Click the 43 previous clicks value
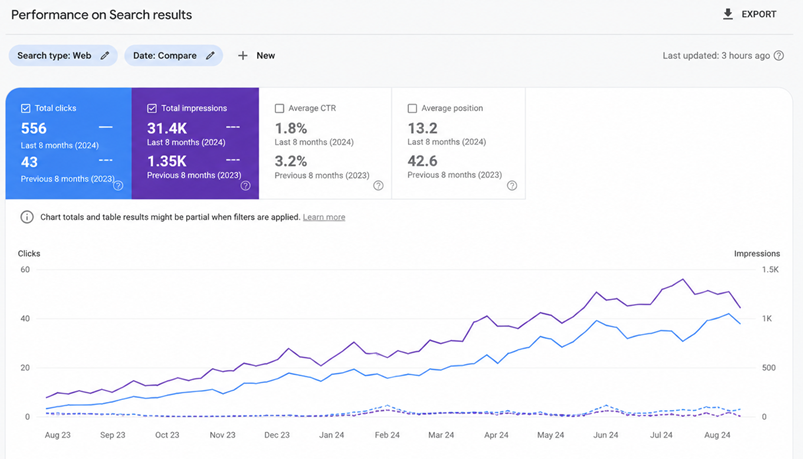Viewport: 803px width, 459px height. (29, 162)
